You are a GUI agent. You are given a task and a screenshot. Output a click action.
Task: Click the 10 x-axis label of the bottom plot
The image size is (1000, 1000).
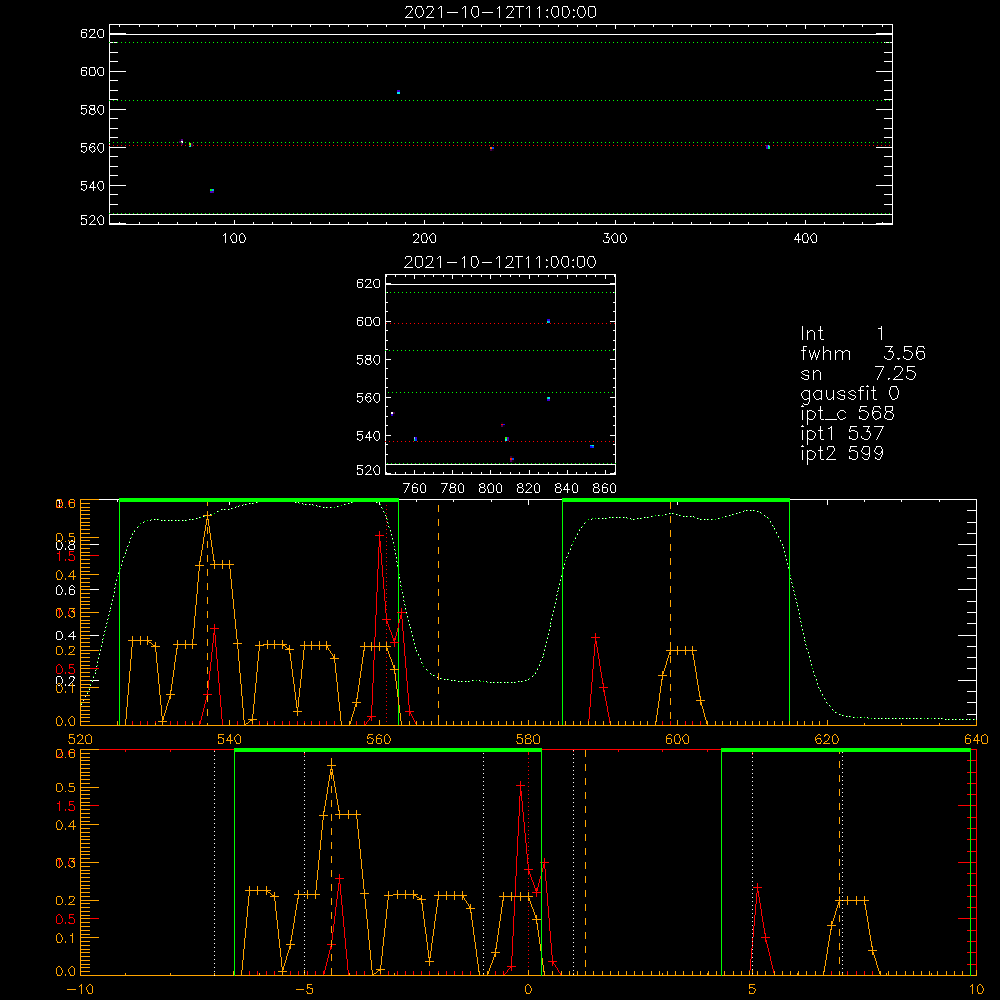point(976,990)
